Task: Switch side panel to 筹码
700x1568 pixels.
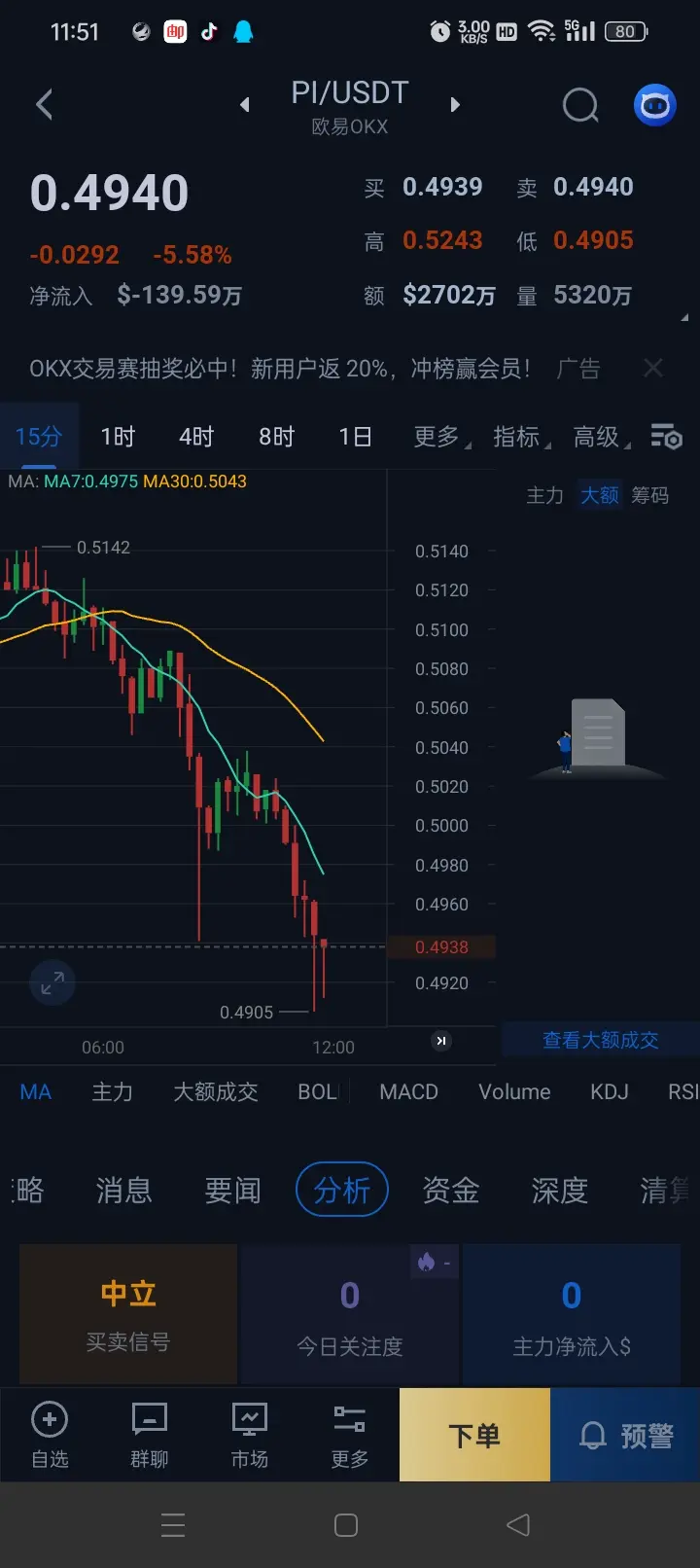Action: 649,495
